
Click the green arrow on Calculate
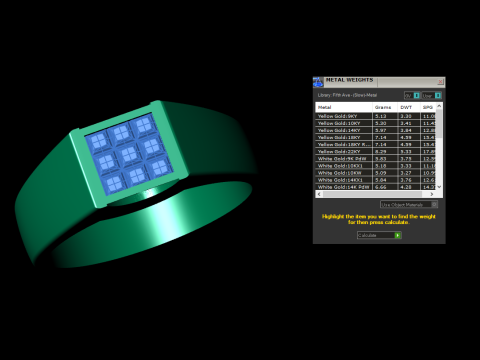pyautogui.click(x=398, y=235)
